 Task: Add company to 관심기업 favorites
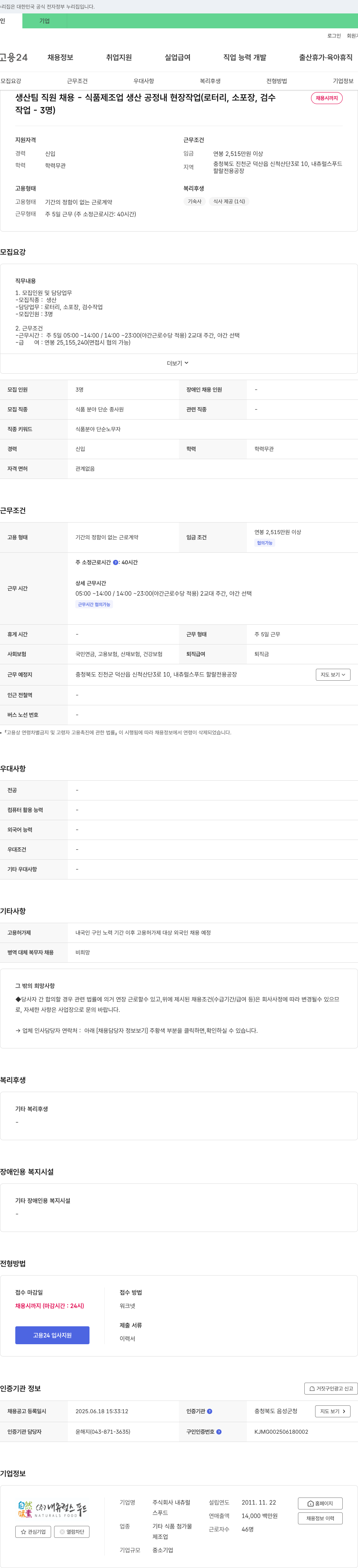click(33, 1532)
